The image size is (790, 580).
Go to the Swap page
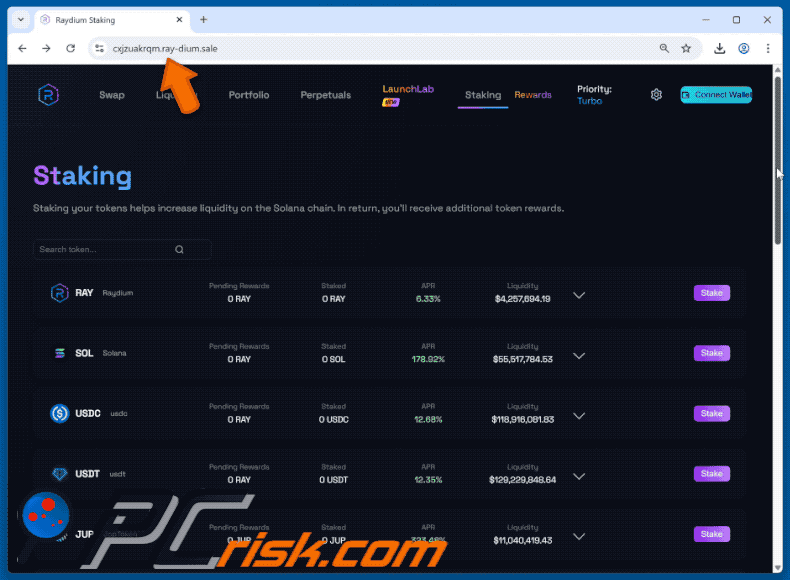tap(112, 95)
